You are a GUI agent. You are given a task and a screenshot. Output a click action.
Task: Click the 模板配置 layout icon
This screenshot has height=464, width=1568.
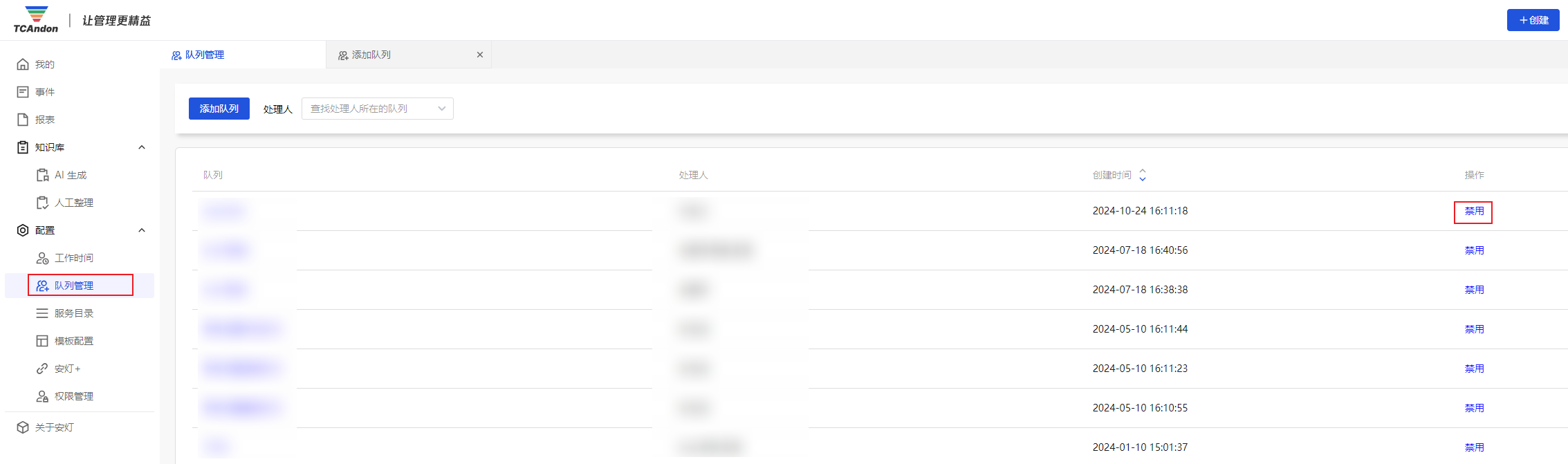click(x=42, y=341)
